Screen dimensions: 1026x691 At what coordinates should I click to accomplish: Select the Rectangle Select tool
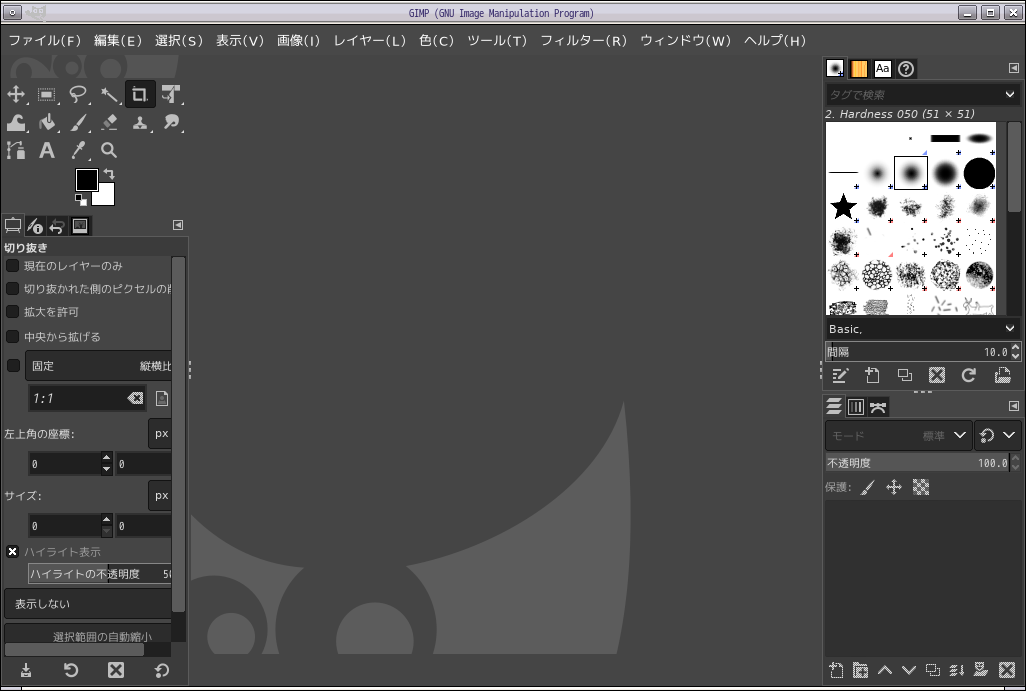pos(46,94)
